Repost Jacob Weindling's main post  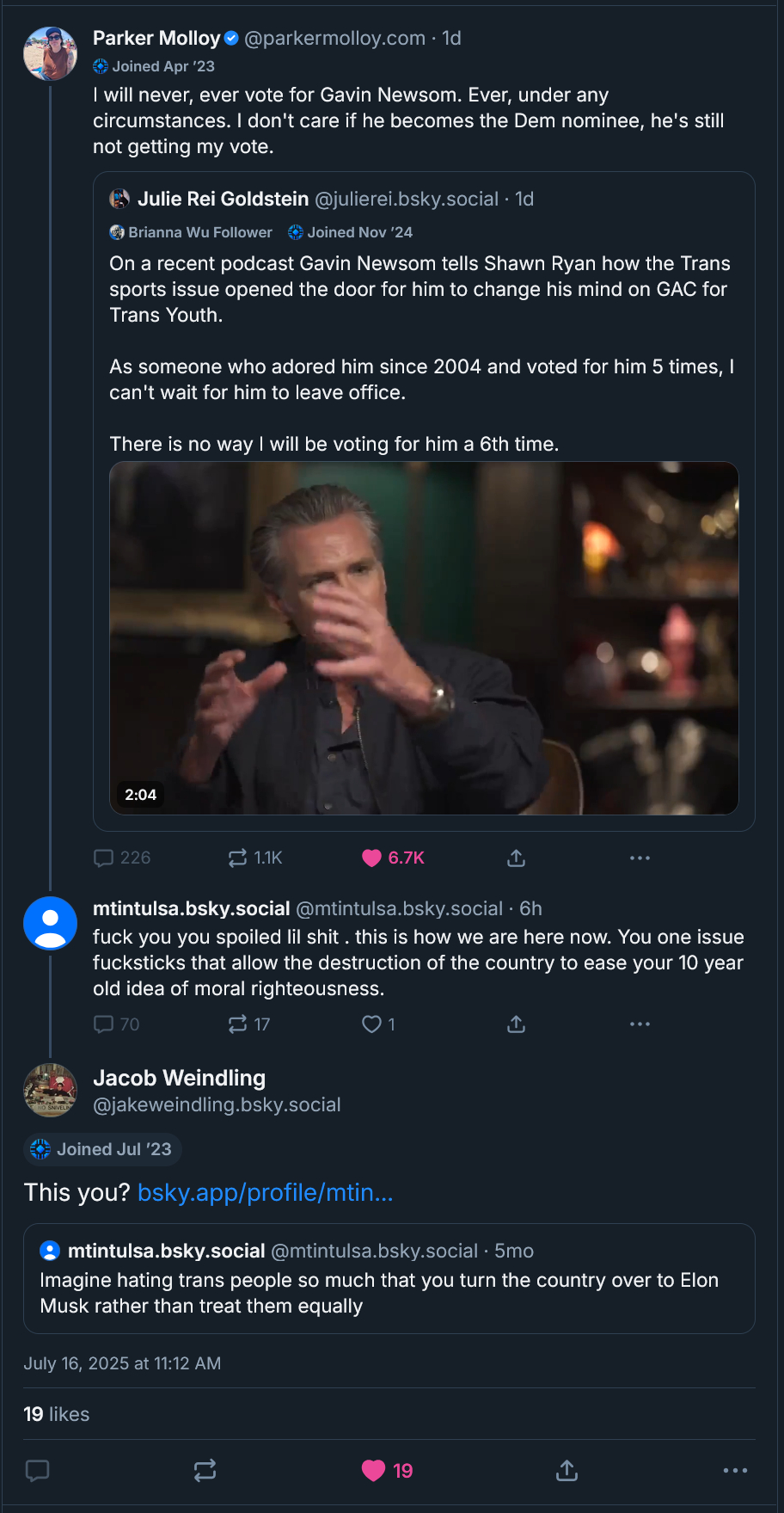[x=205, y=1471]
